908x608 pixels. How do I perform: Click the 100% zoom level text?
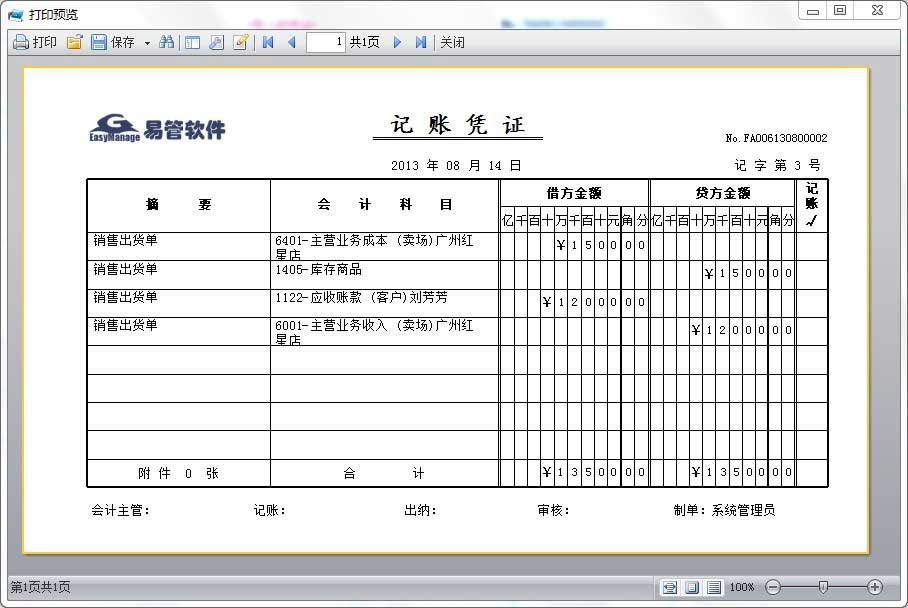coord(742,588)
